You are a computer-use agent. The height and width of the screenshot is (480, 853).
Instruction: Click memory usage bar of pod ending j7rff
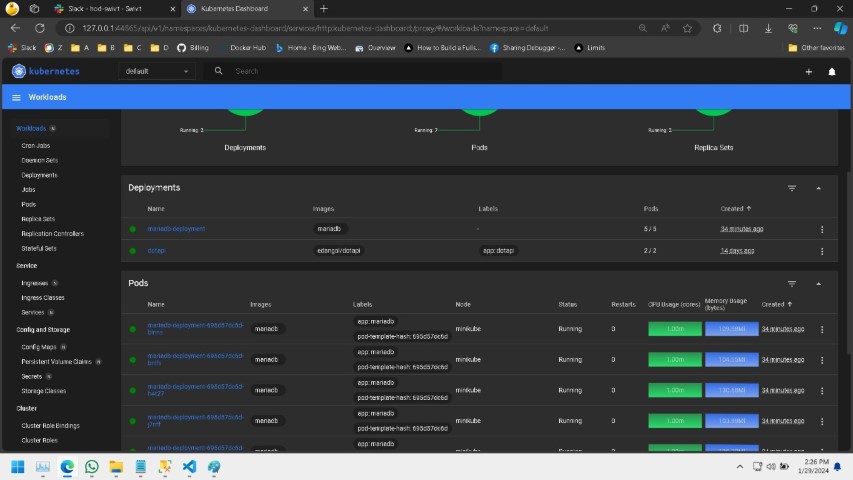point(732,421)
